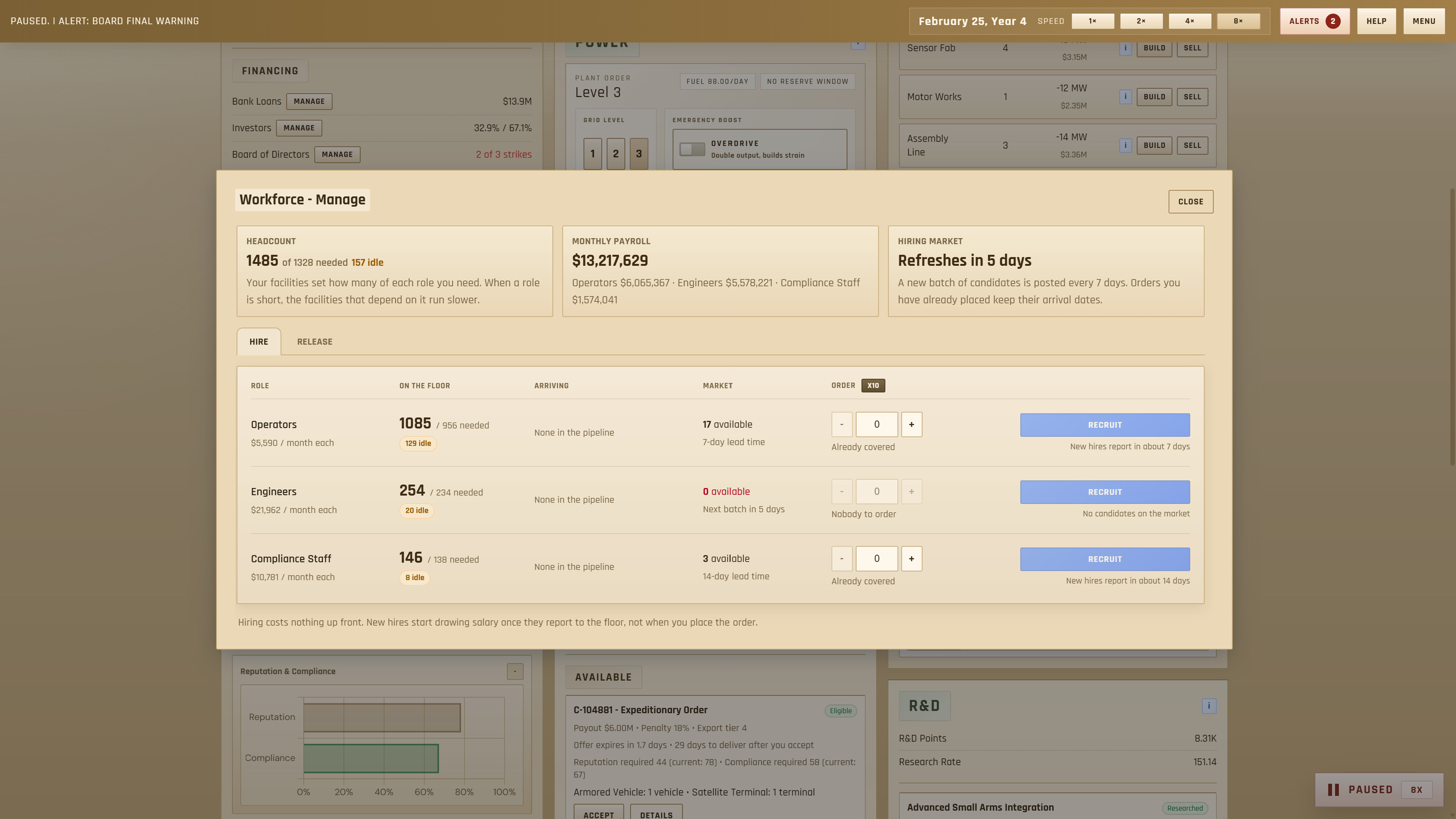Collapse the Reputation & Compliance chart panel

point(515,672)
